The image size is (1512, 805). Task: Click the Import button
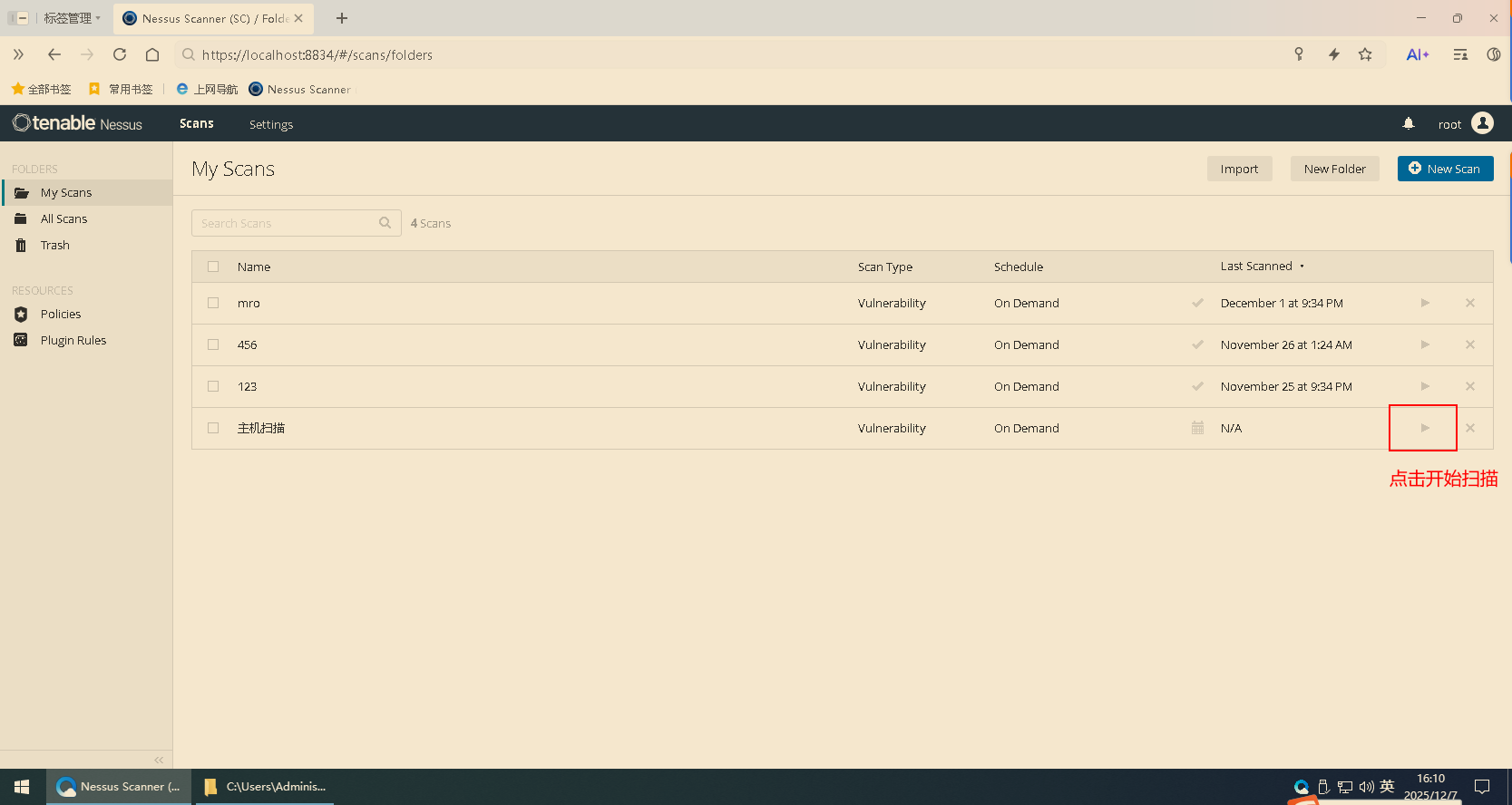(1239, 169)
